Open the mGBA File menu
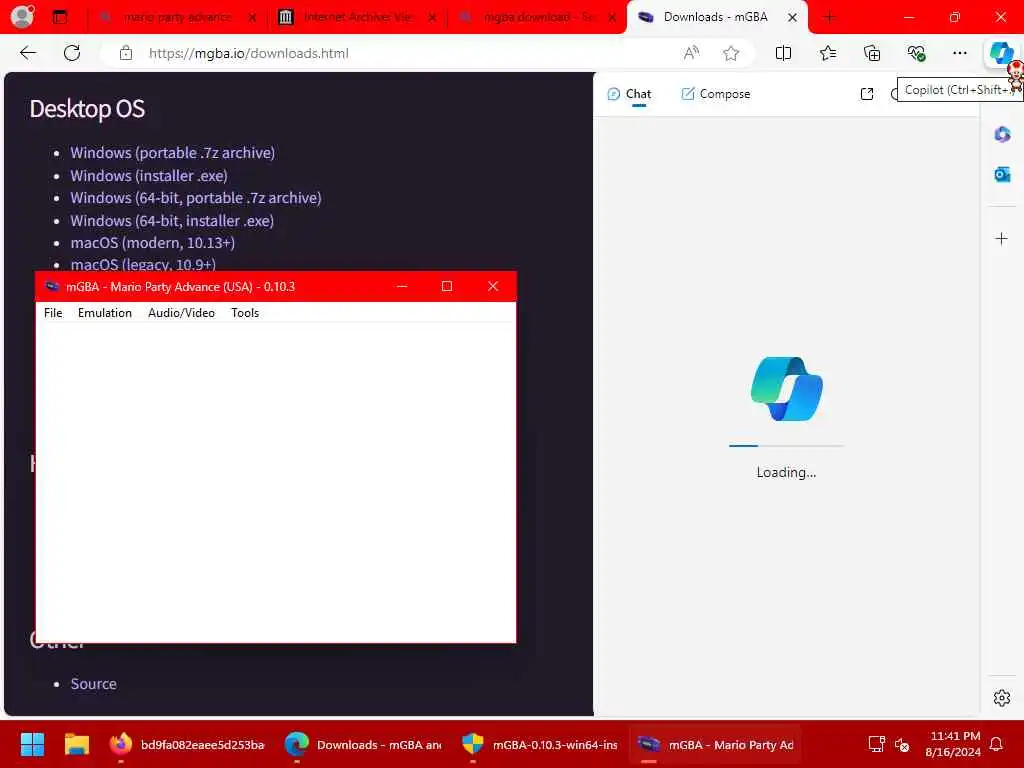Image resolution: width=1024 pixels, height=768 pixels. coord(53,313)
